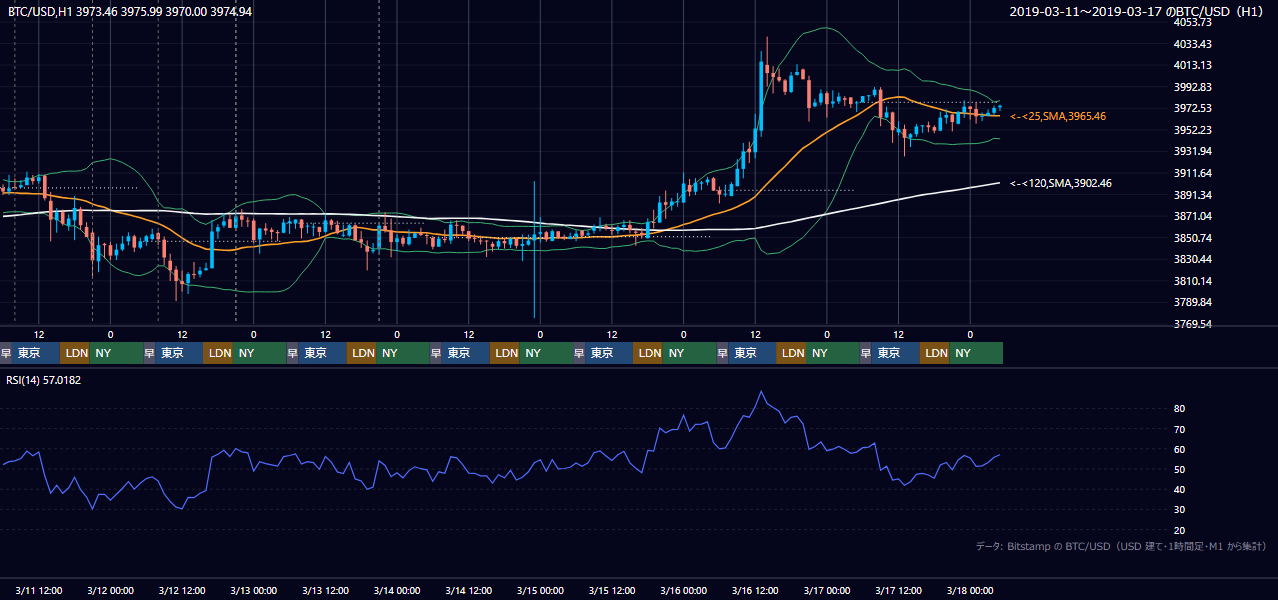Click RSI scale value 60
Viewport: 1278px width, 600px height.
(x=1180, y=449)
